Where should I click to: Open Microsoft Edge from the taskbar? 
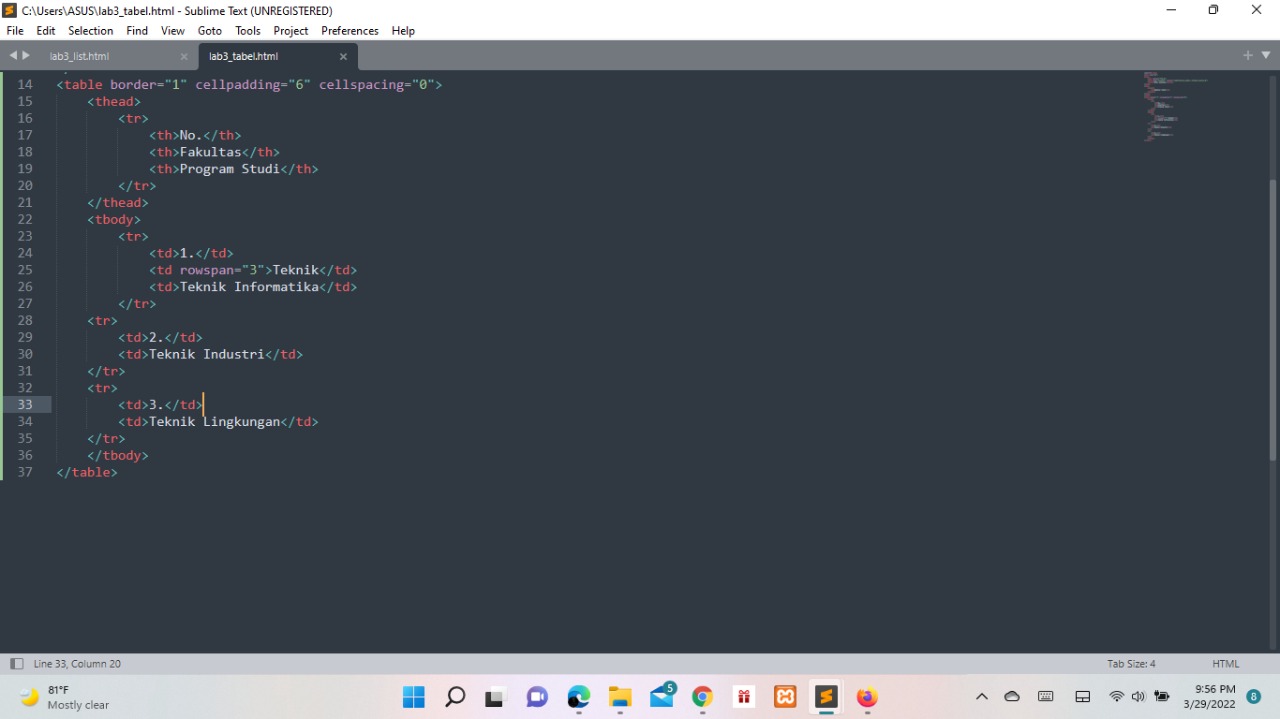(x=579, y=697)
